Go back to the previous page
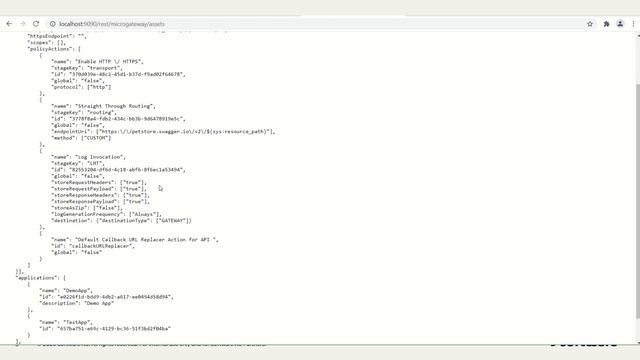The width and height of the screenshot is (640, 360). click(x=9, y=24)
